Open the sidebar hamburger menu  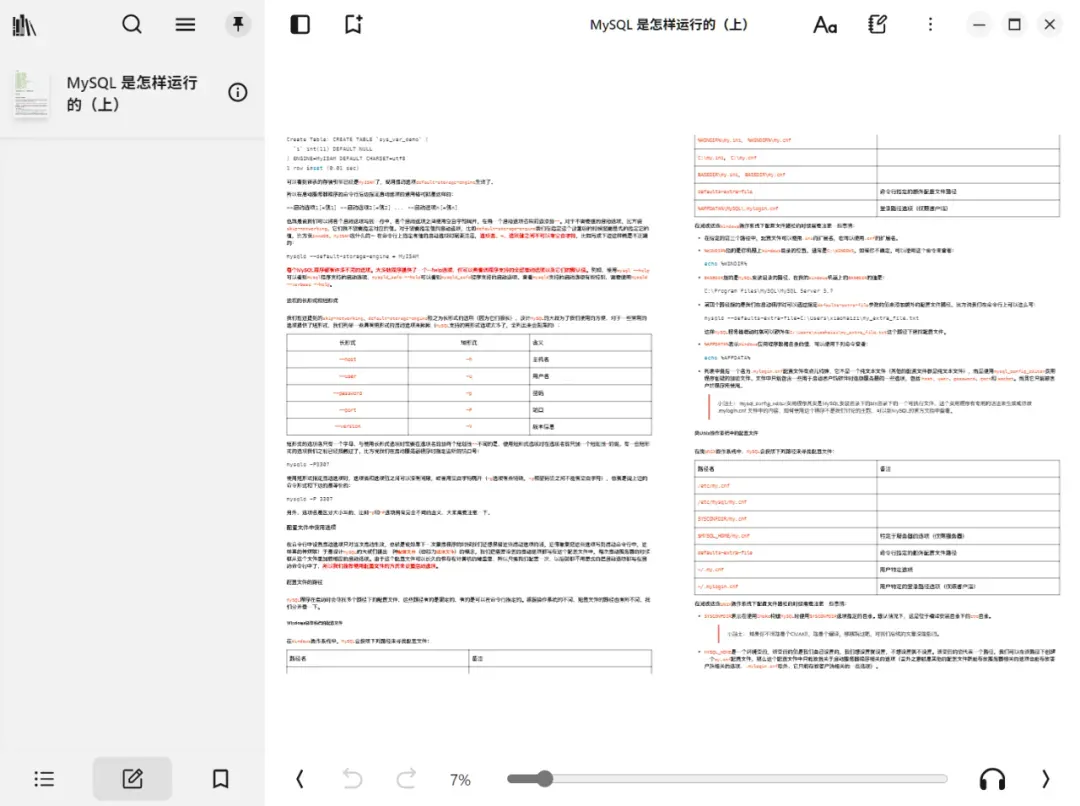(x=185, y=25)
